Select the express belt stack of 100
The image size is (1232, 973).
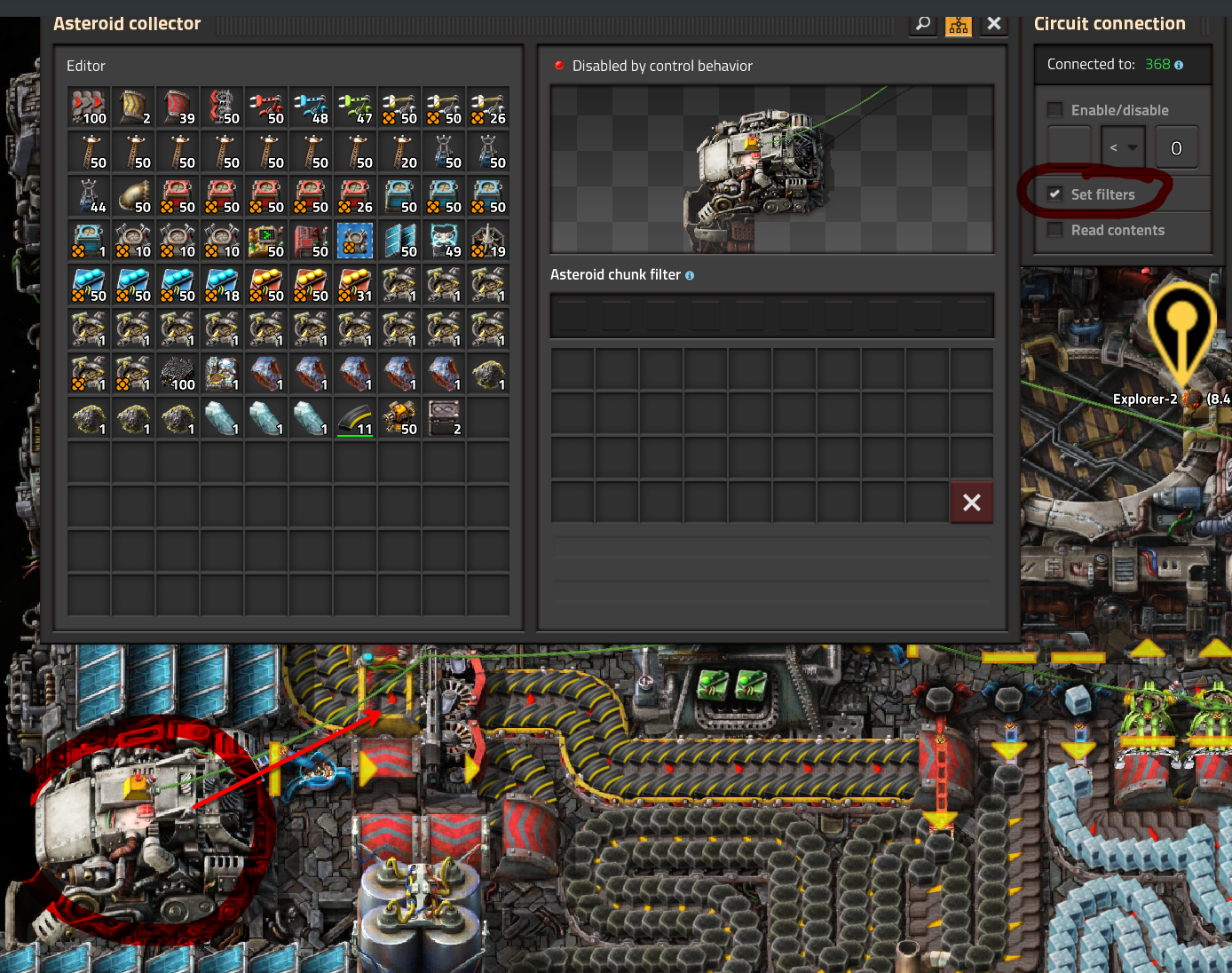coord(89,107)
